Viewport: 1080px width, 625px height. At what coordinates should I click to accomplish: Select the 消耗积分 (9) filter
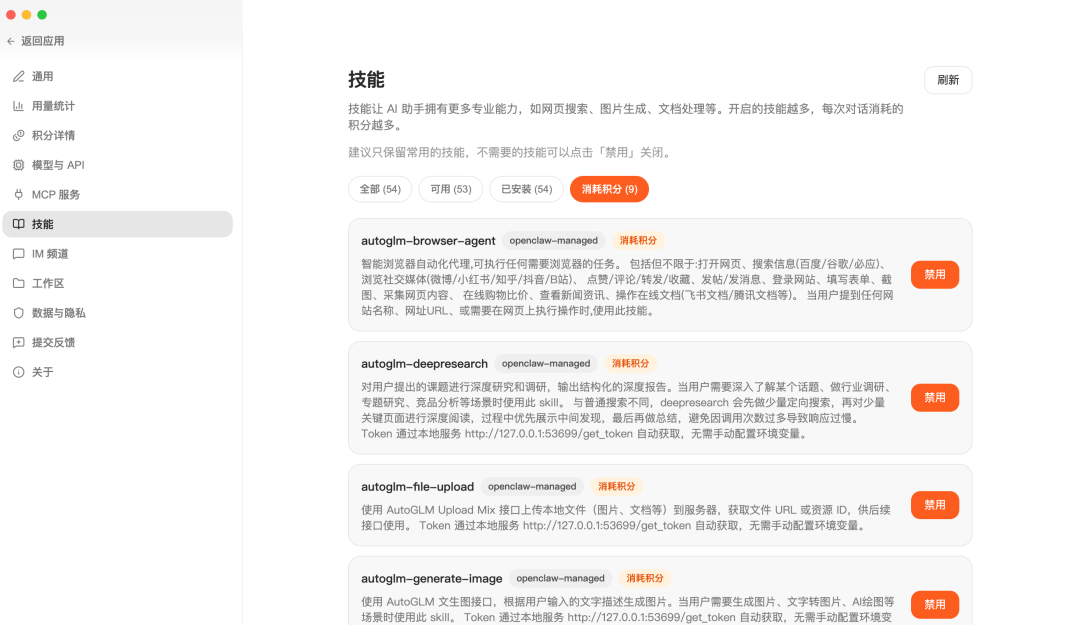point(610,189)
